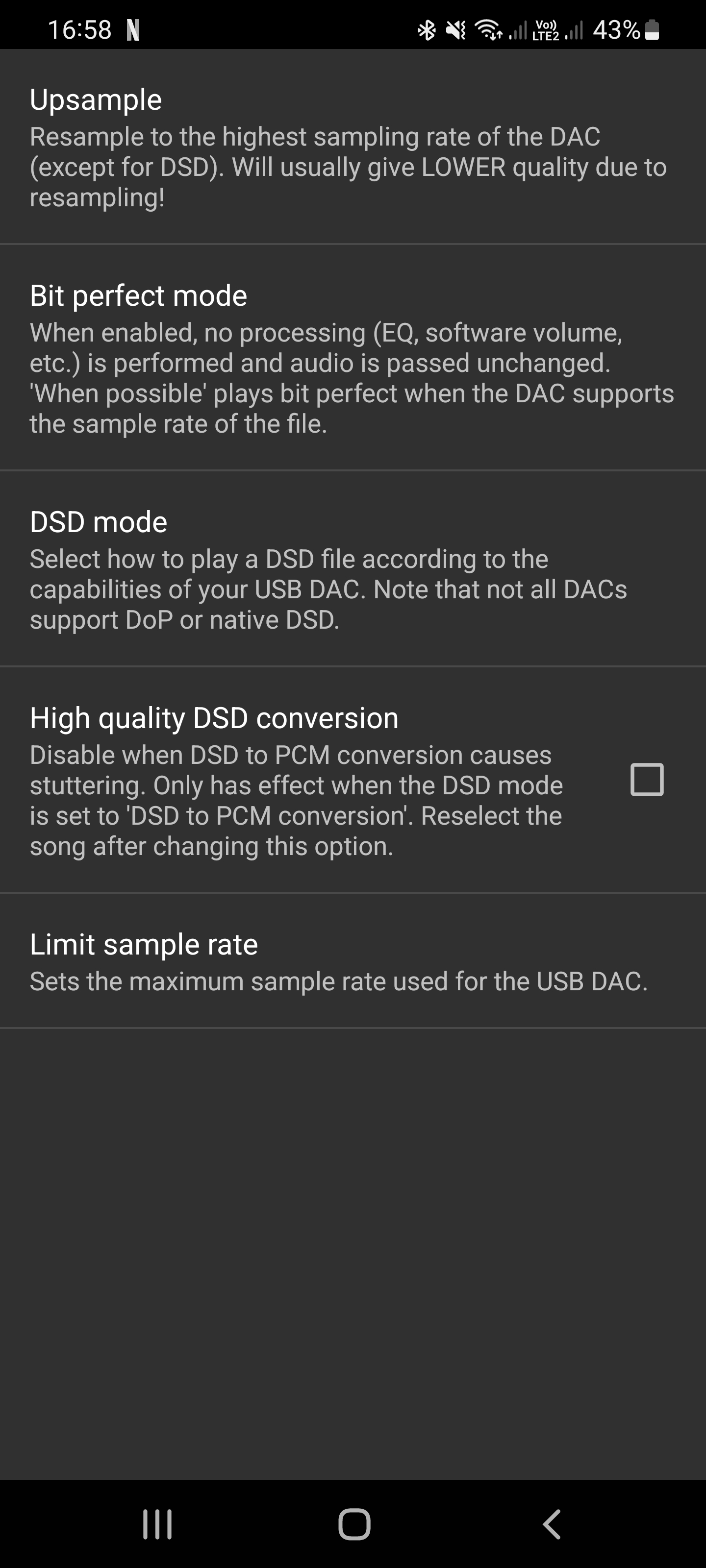Tap the Bluetooth status bar icon

427,30
